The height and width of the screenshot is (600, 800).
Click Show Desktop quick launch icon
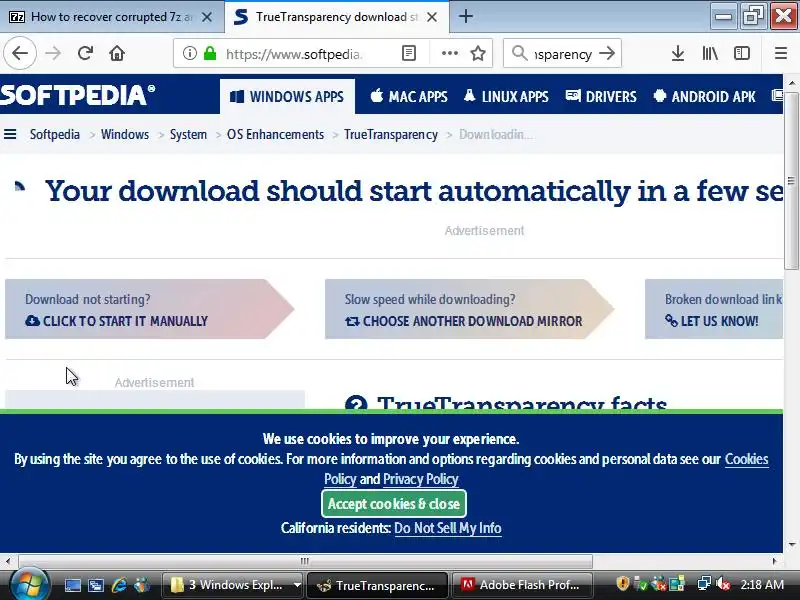click(72, 585)
